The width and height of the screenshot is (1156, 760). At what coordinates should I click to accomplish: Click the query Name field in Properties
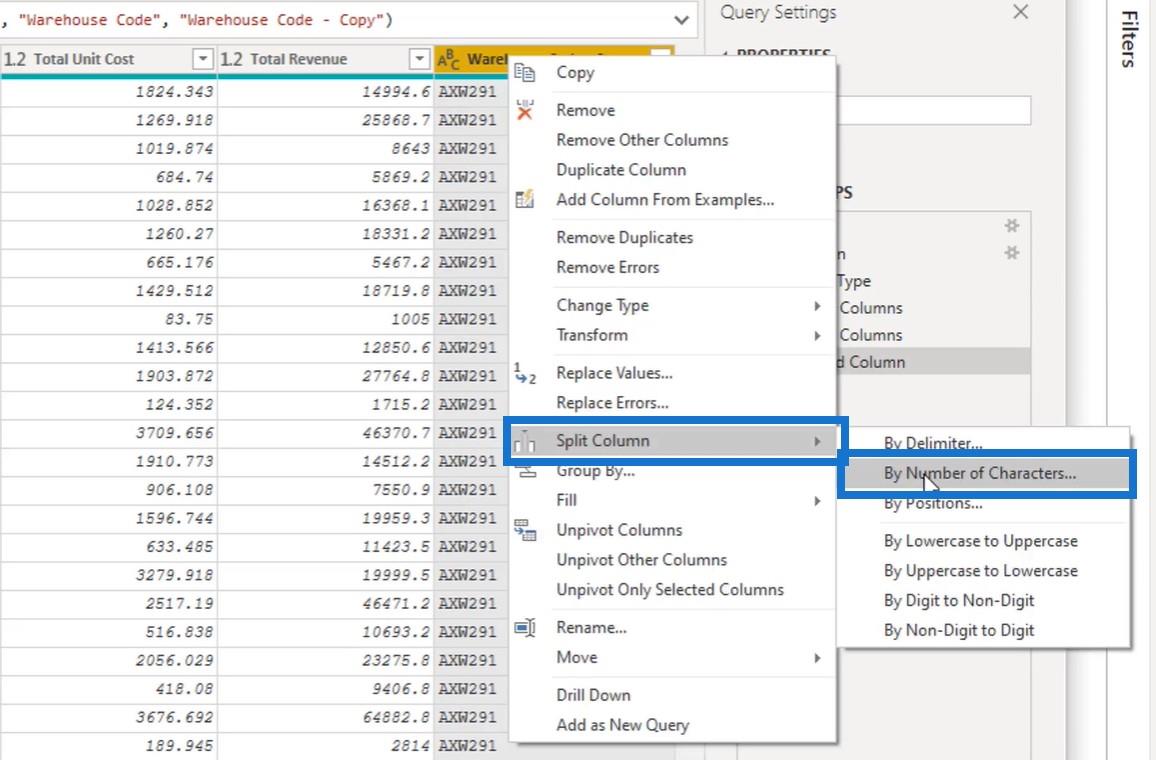point(933,111)
